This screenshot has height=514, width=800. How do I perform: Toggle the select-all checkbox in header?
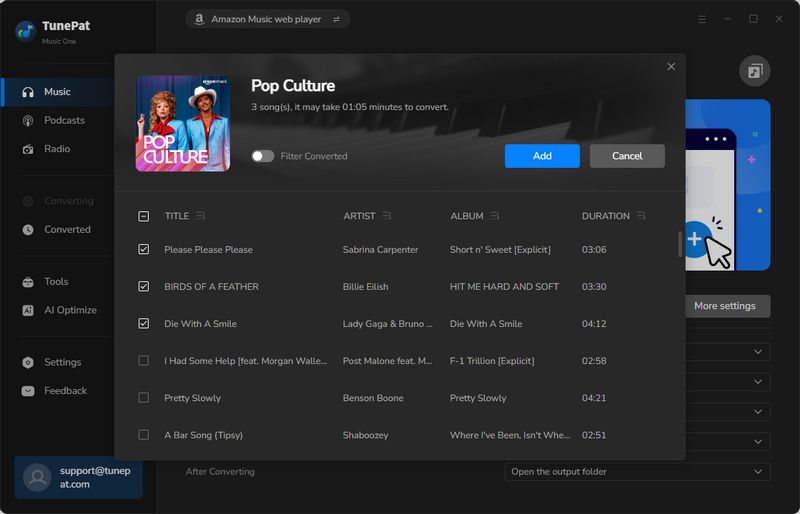(x=144, y=216)
